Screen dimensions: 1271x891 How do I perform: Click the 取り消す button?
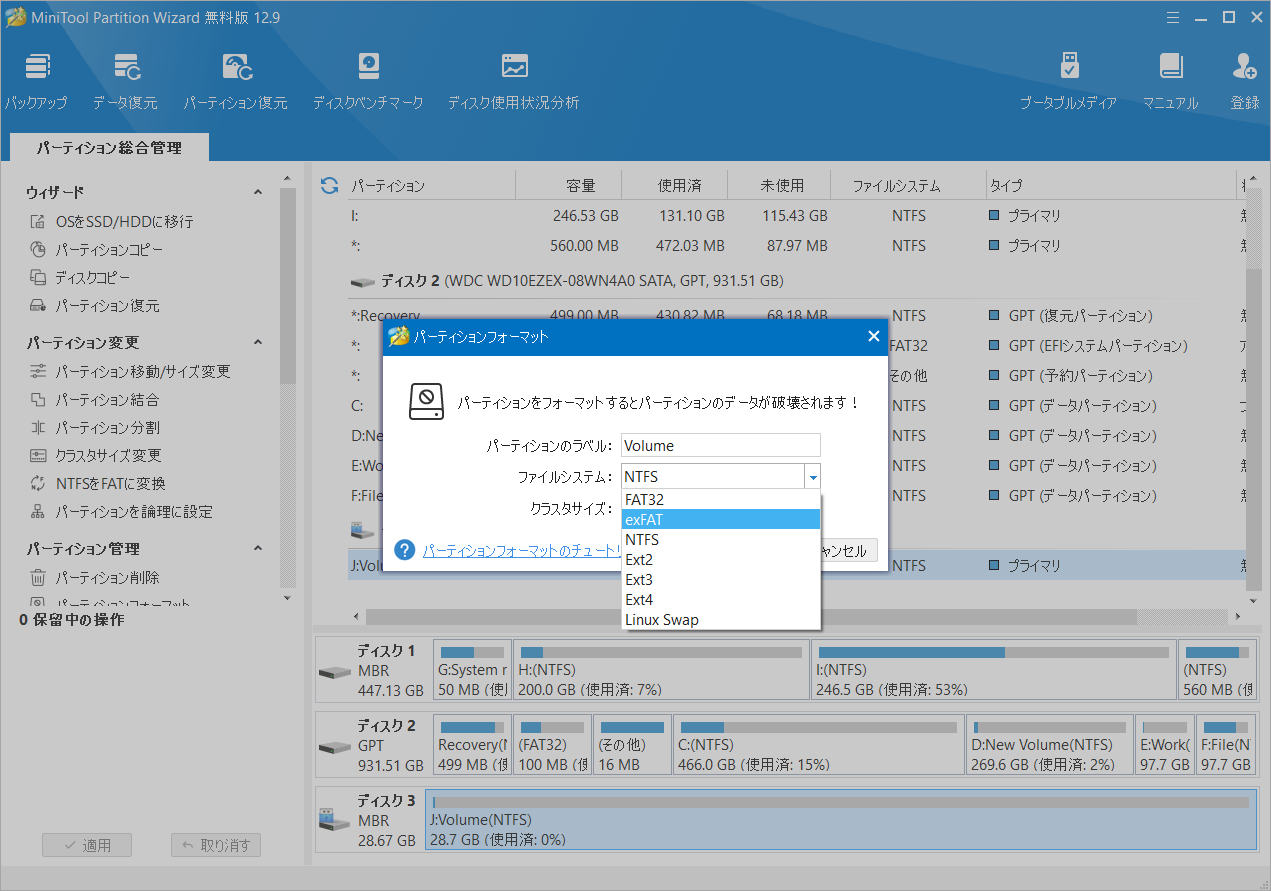[x=216, y=845]
